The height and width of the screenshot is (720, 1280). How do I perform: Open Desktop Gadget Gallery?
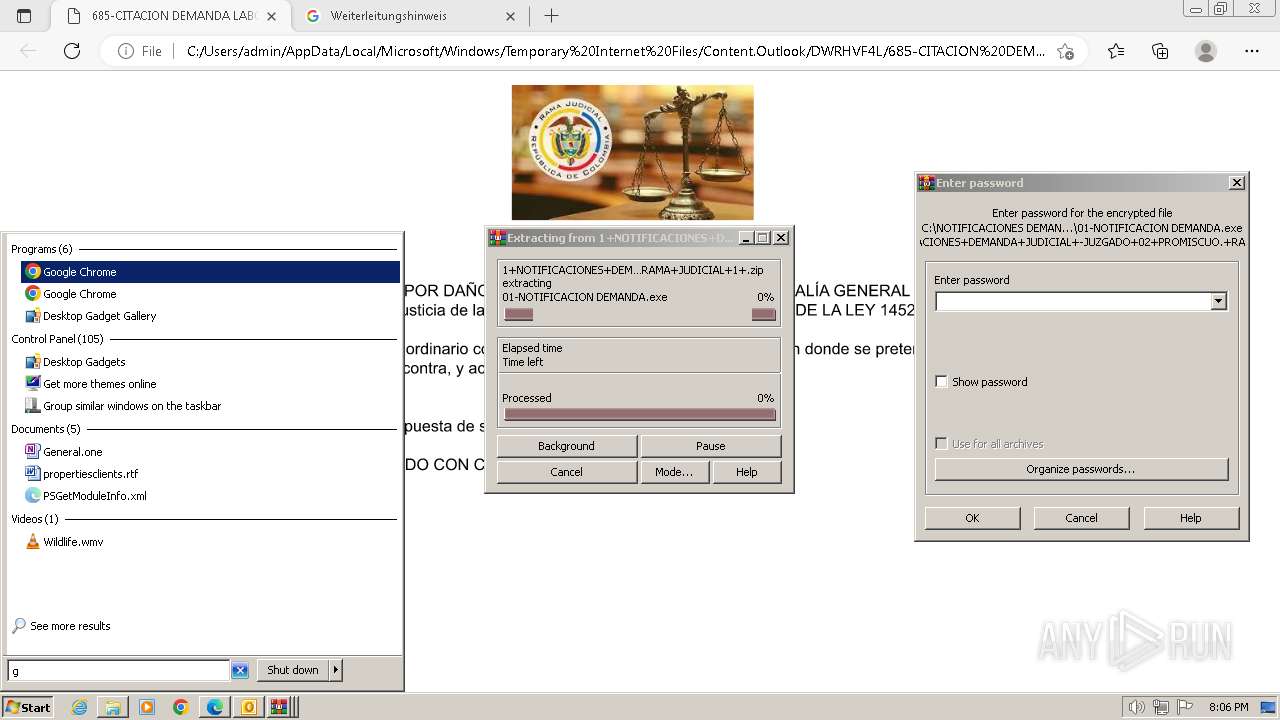tap(210, 316)
